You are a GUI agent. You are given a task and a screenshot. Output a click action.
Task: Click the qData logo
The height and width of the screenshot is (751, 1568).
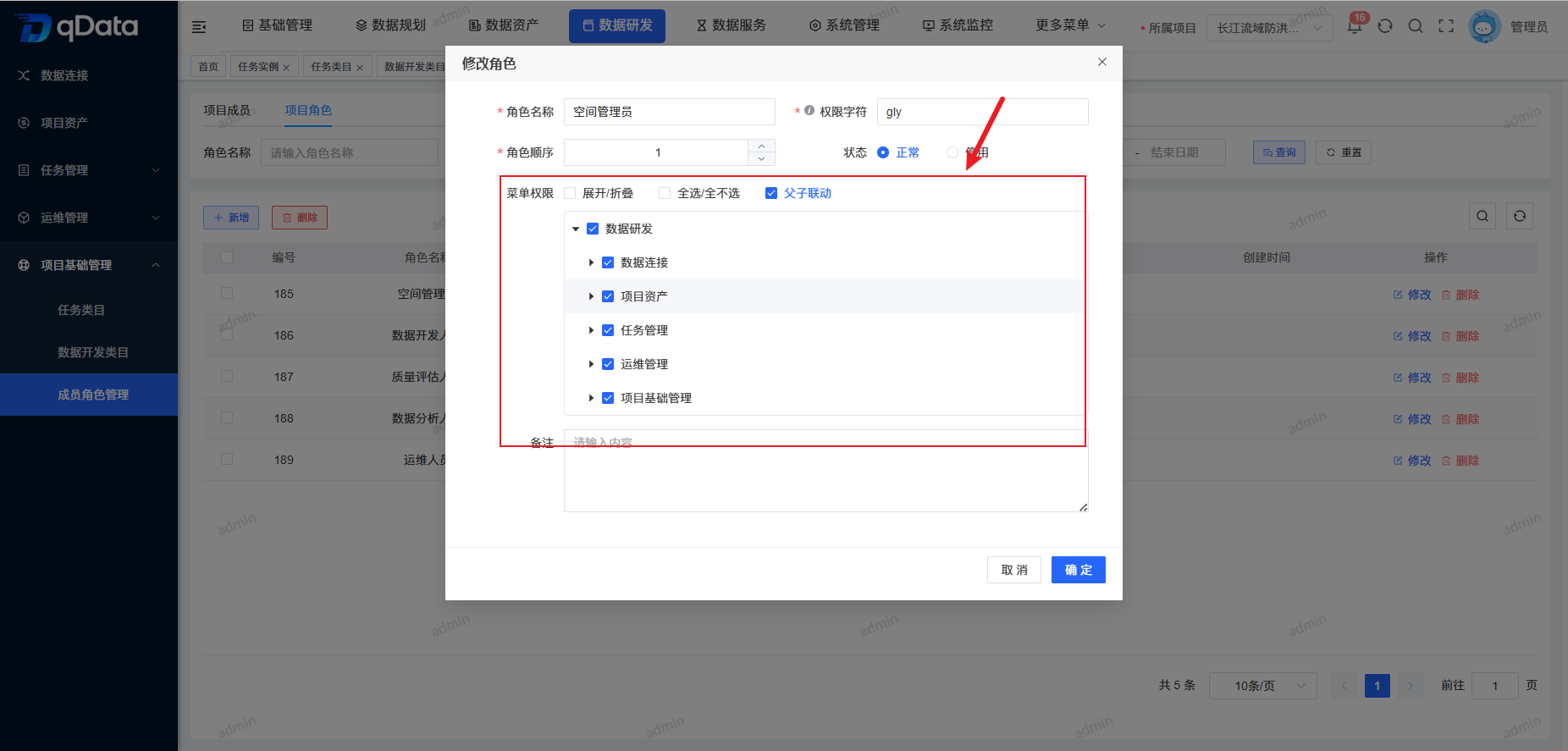[x=76, y=27]
